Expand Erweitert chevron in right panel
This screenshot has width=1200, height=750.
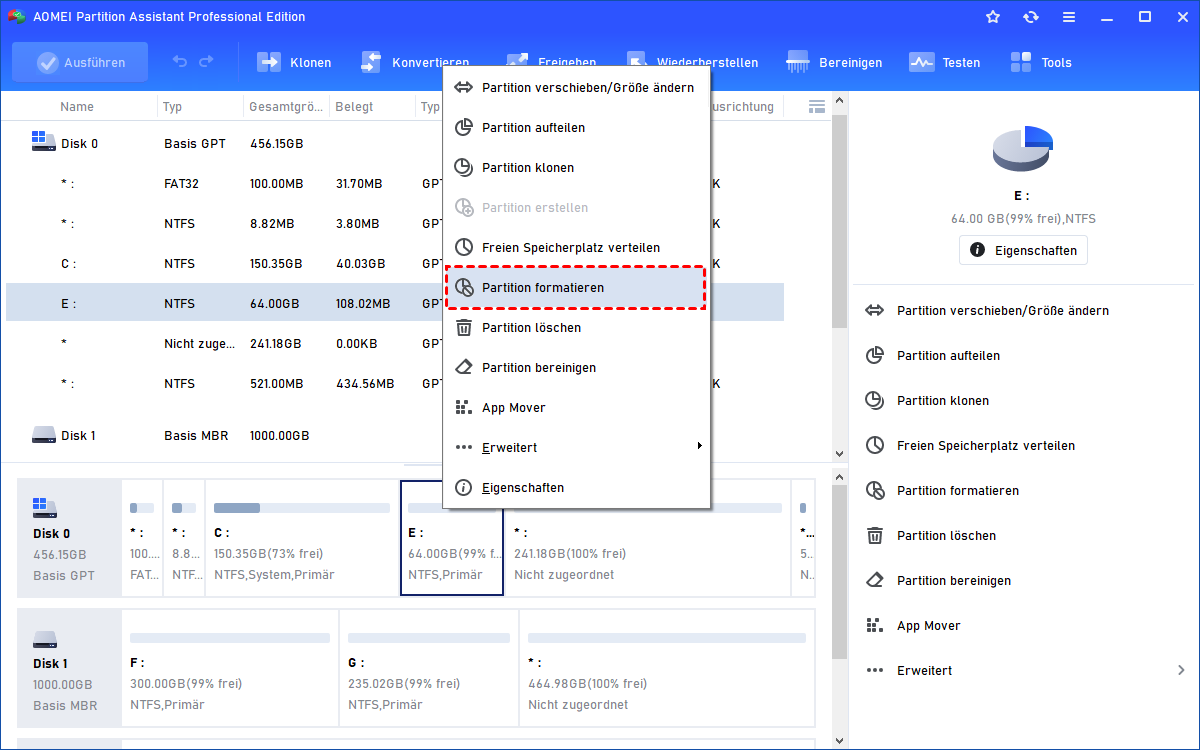(1181, 671)
